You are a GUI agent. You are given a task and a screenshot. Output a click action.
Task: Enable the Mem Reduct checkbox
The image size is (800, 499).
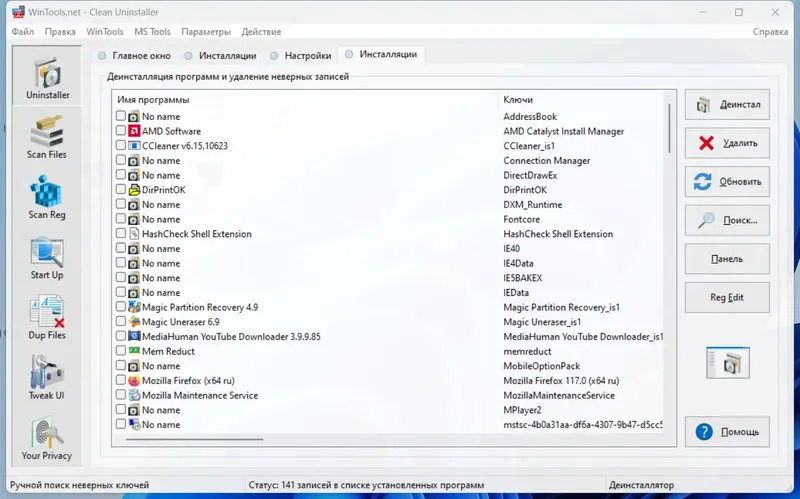[120, 351]
